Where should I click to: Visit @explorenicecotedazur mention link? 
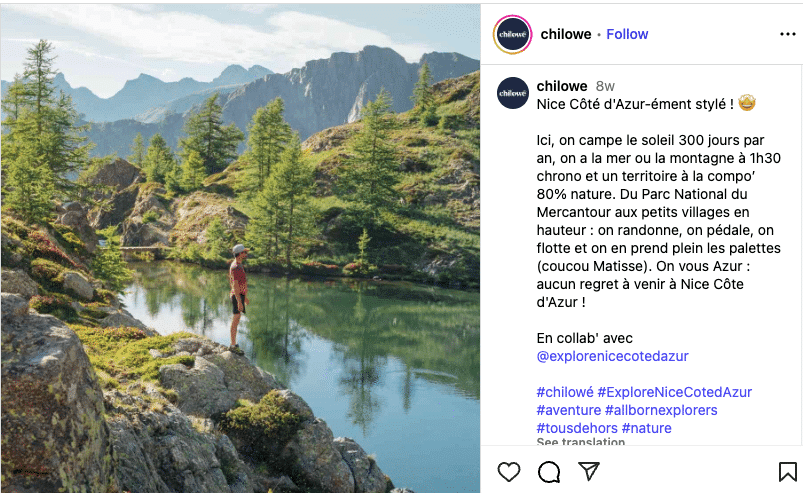(612, 356)
